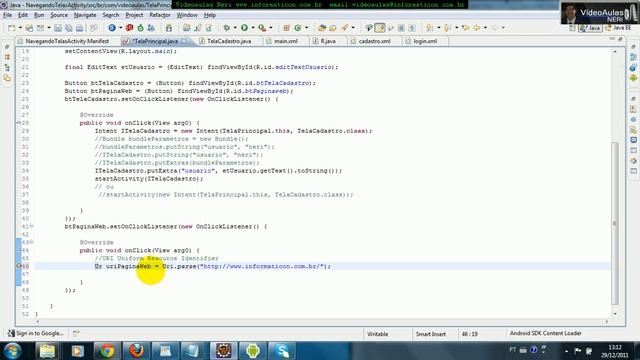The width and height of the screenshot is (640, 360).
Task: Open the File menu
Action: [7, 15]
